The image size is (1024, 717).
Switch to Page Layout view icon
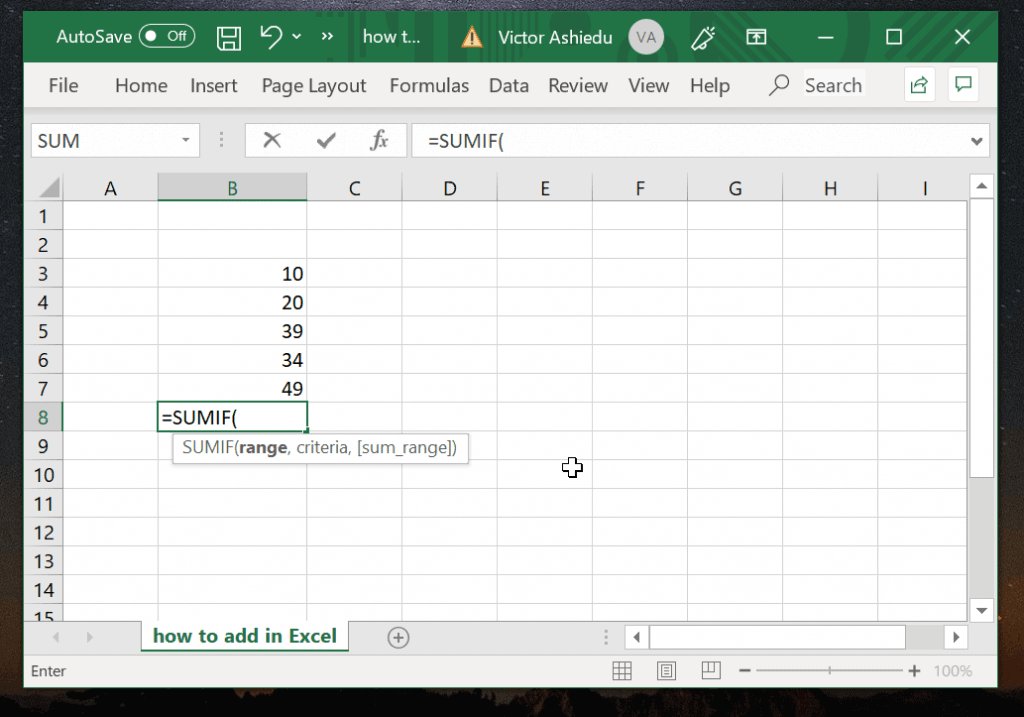click(x=666, y=671)
